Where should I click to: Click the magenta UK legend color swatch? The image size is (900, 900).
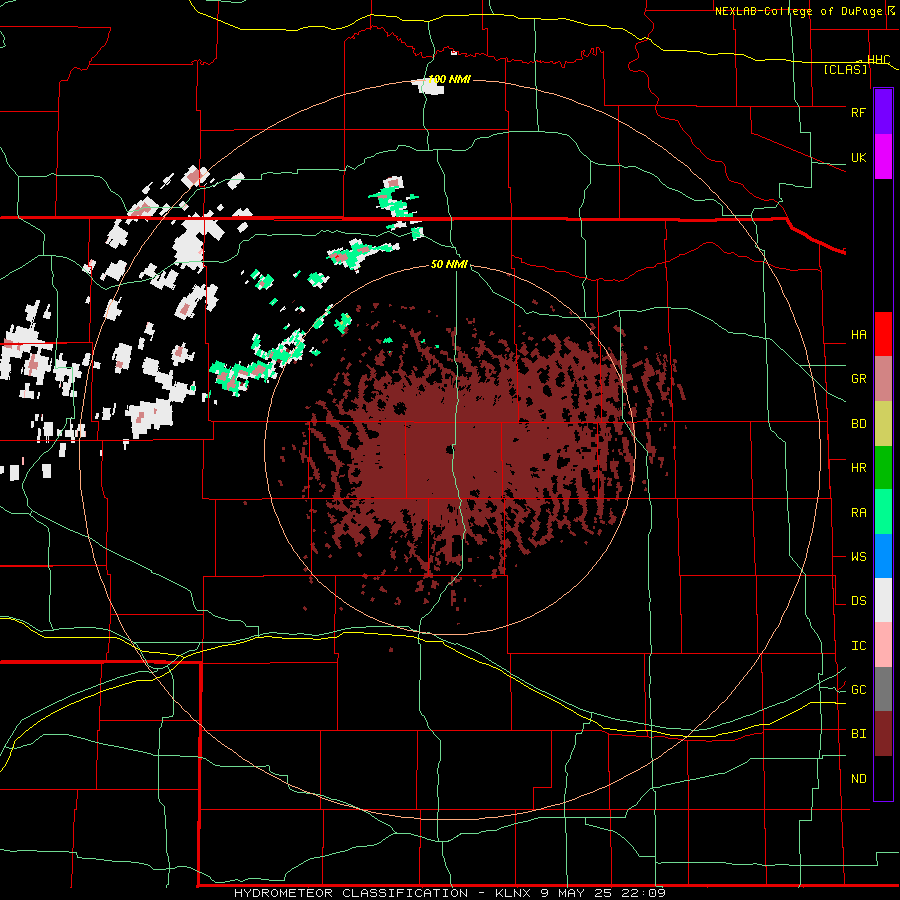tap(883, 157)
